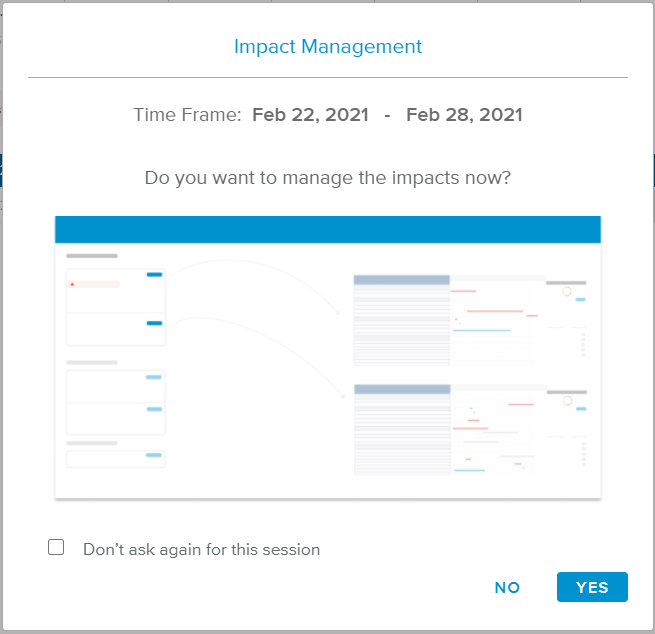Image resolution: width=655 pixels, height=634 pixels.
Task: Click the top blue button in preview's first card
Action: [x=154, y=274]
